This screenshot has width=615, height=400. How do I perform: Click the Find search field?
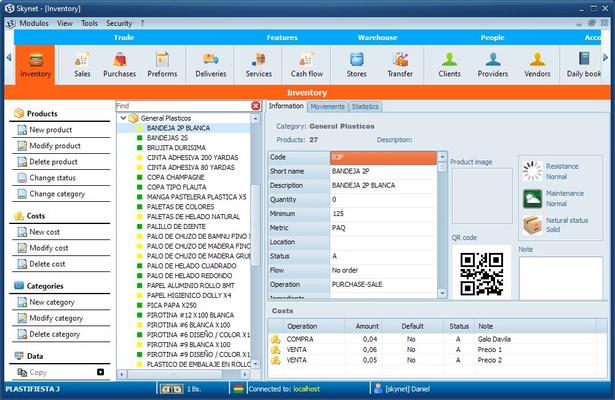(183, 106)
